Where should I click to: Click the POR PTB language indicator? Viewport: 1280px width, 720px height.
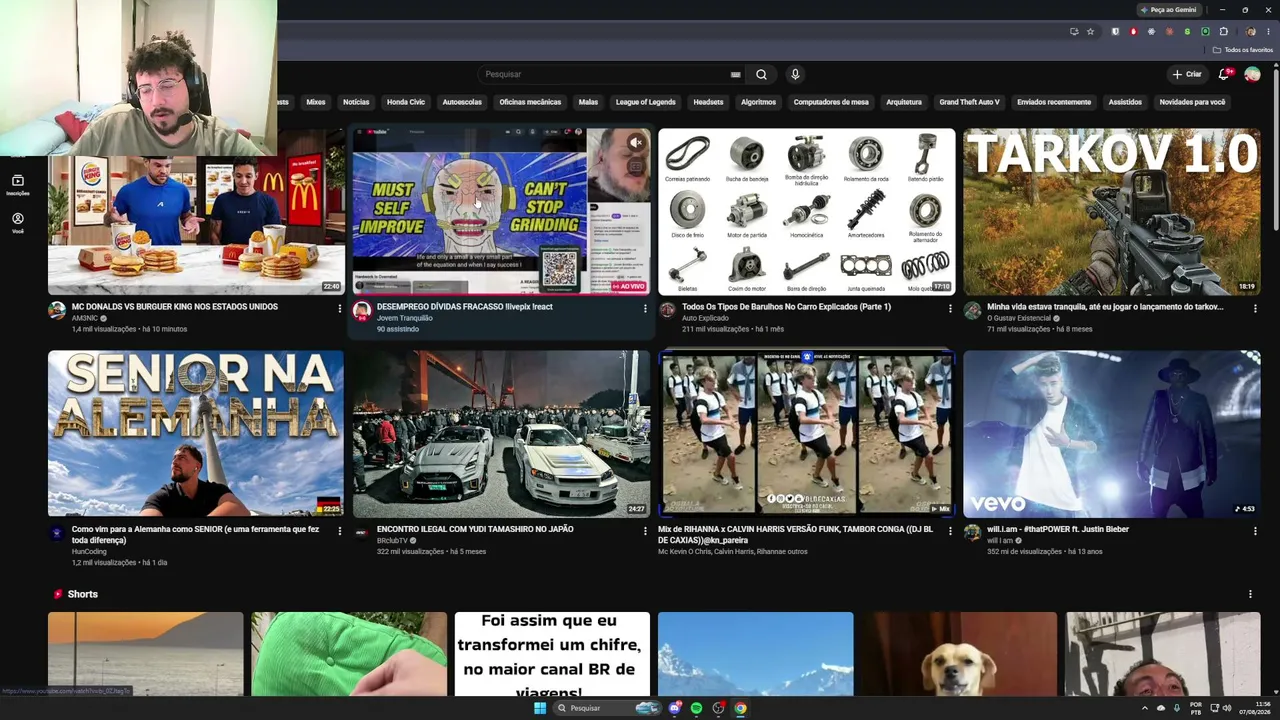[1197, 708]
